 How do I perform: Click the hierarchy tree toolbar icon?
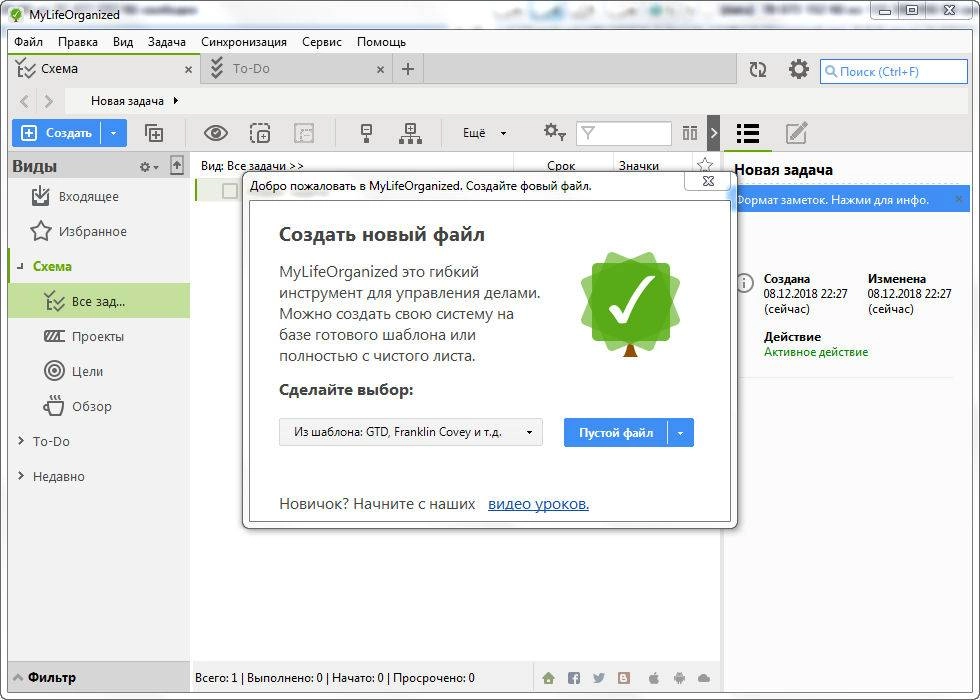[x=410, y=133]
